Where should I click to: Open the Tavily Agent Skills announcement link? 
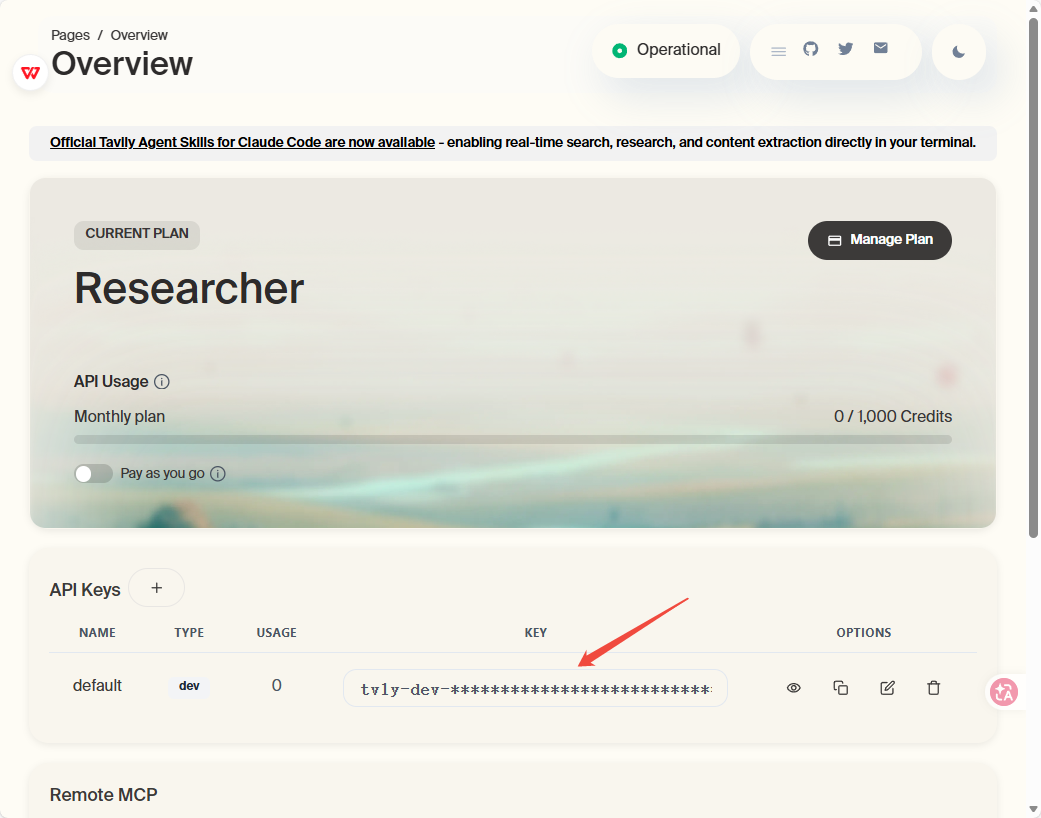pyautogui.click(x=242, y=142)
